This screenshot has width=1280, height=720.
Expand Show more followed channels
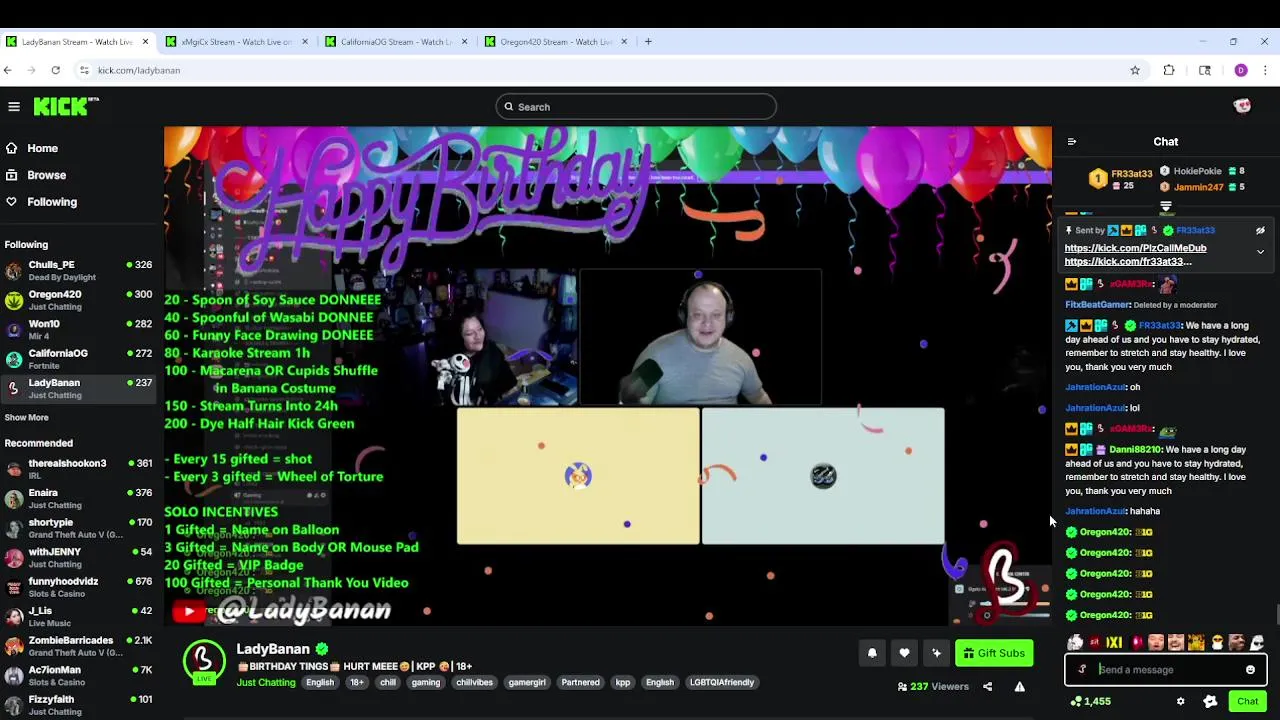26,417
